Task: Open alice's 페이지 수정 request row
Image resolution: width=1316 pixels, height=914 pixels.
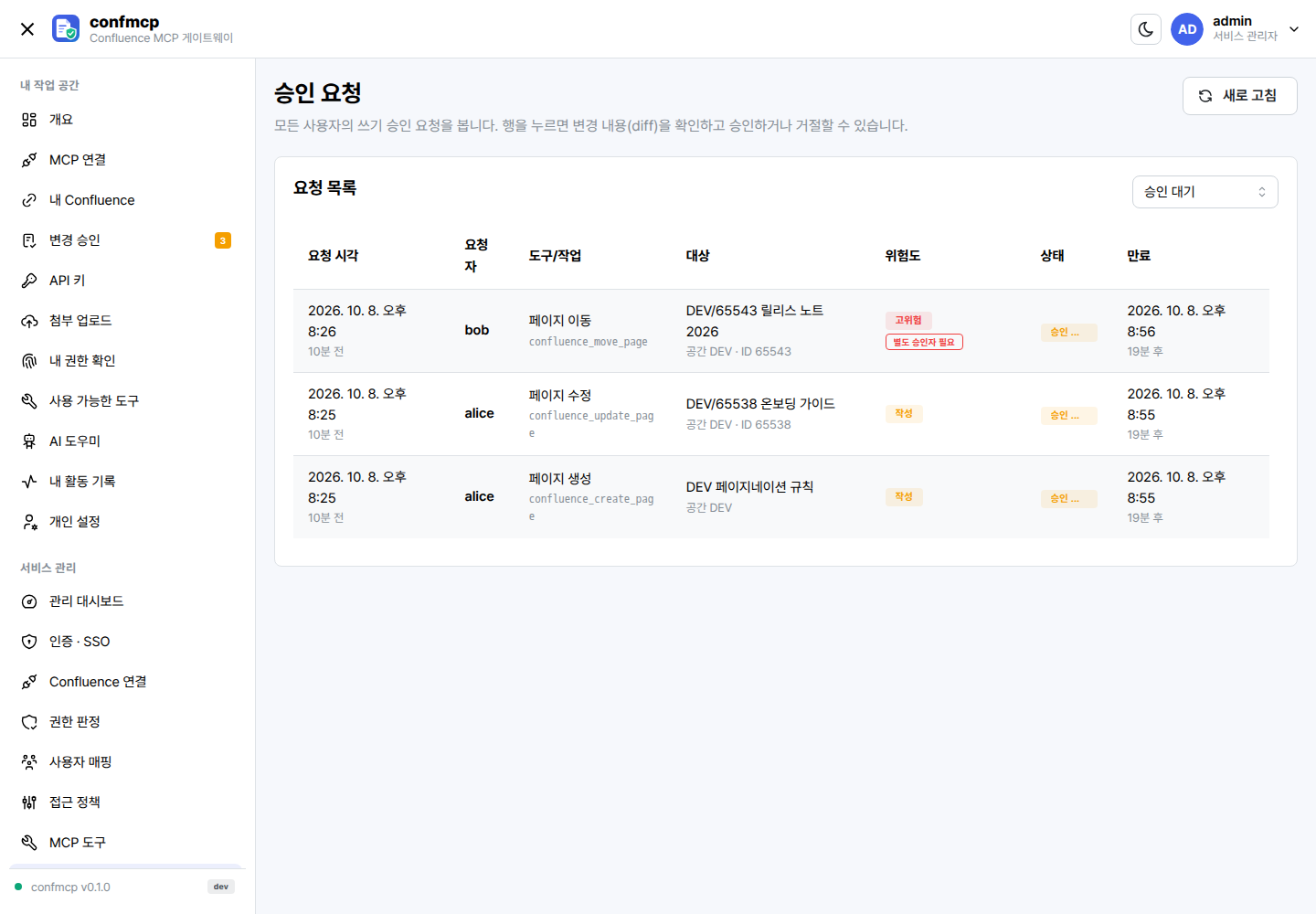Action: pyautogui.click(x=781, y=414)
